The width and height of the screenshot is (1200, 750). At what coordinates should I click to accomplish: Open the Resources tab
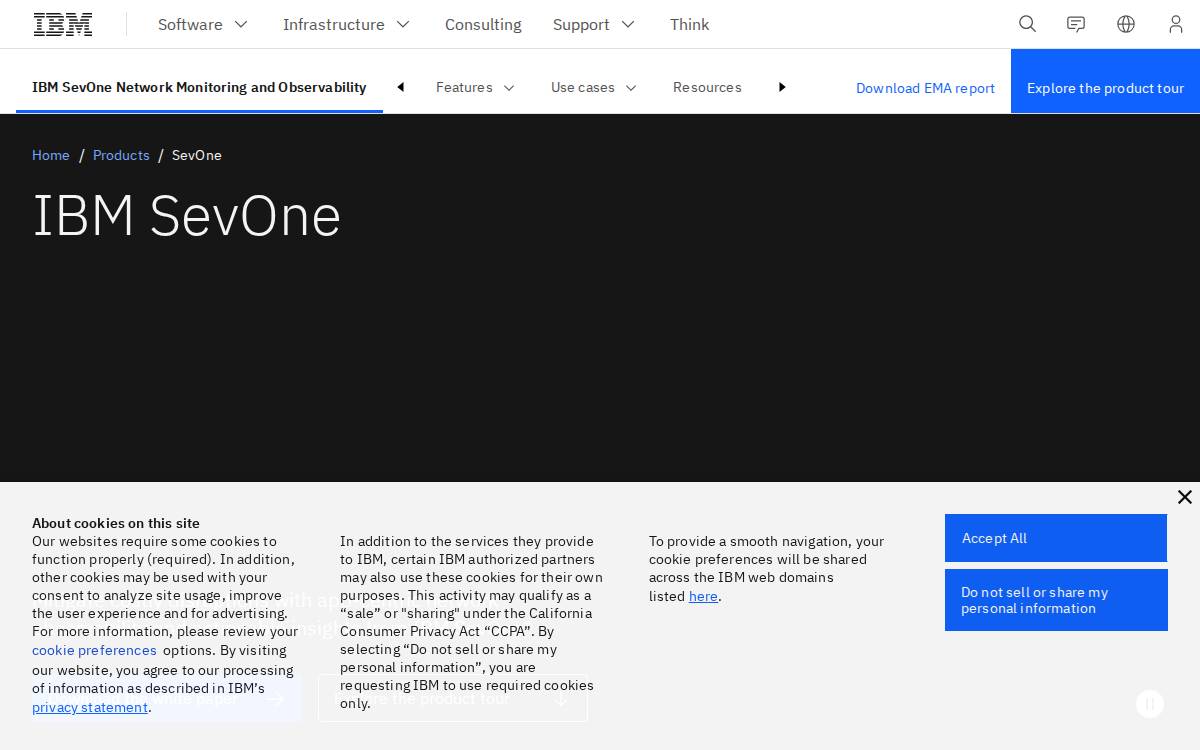[x=707, y=87]
